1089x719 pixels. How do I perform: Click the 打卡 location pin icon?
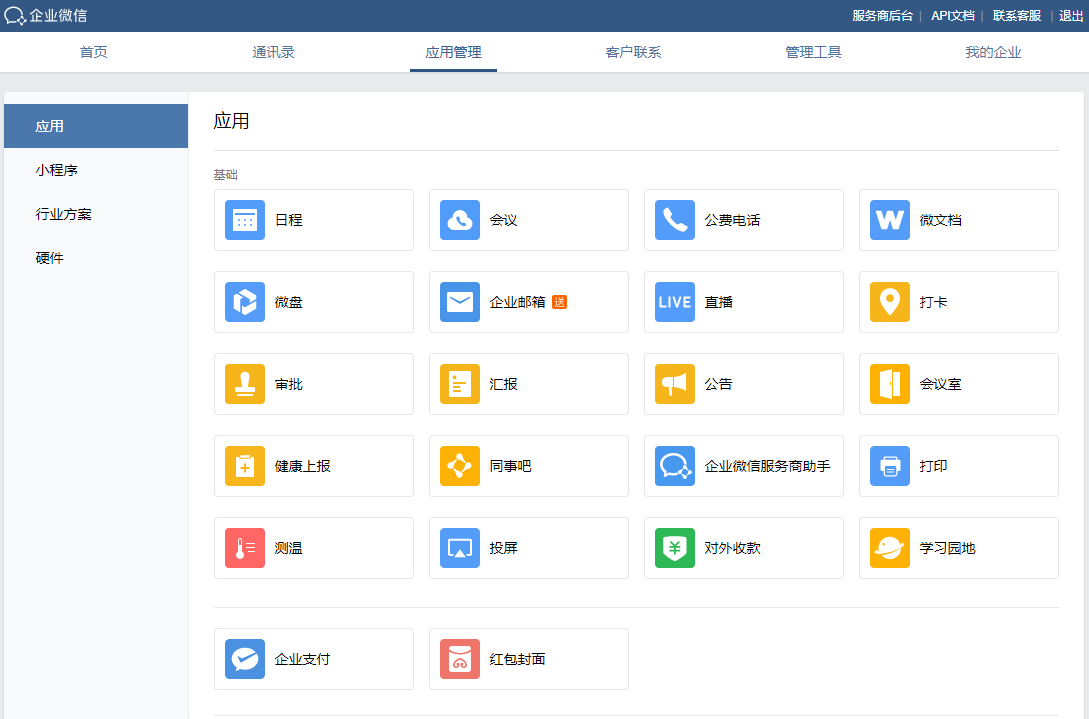click(x=890, y=302)
